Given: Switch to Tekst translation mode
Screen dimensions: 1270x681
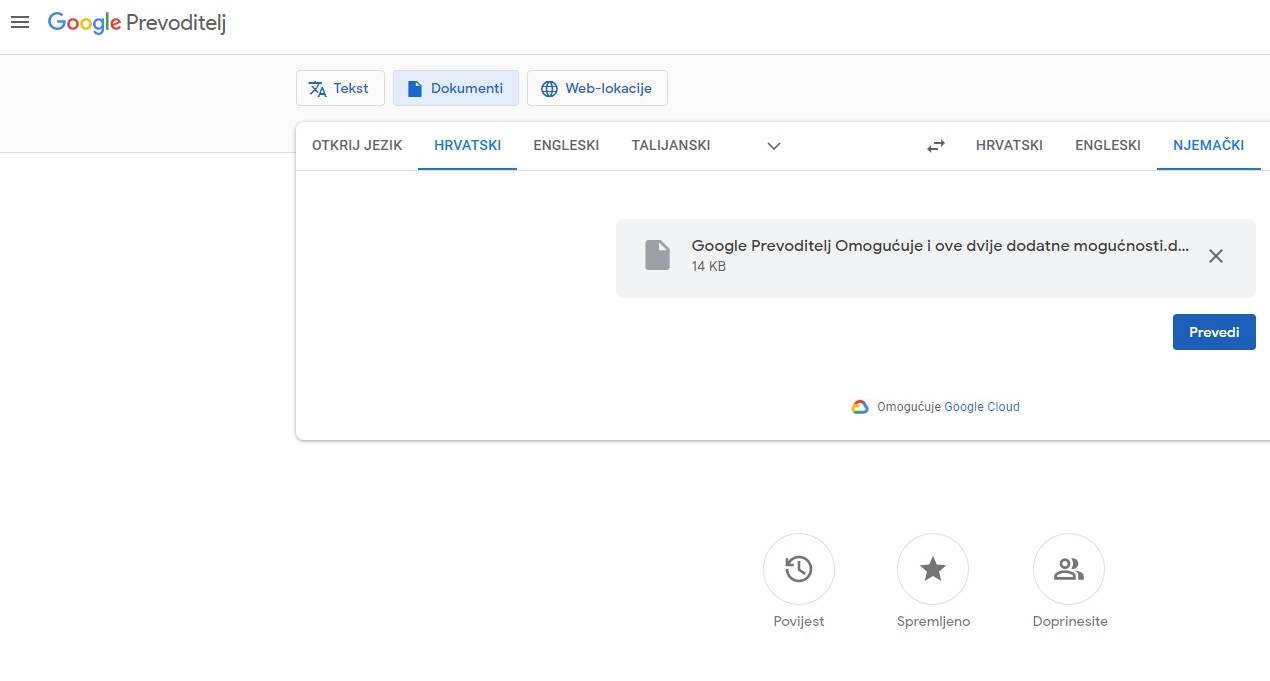Looking at the screenshot, I should pyautogui.click(x=340, y=88).
